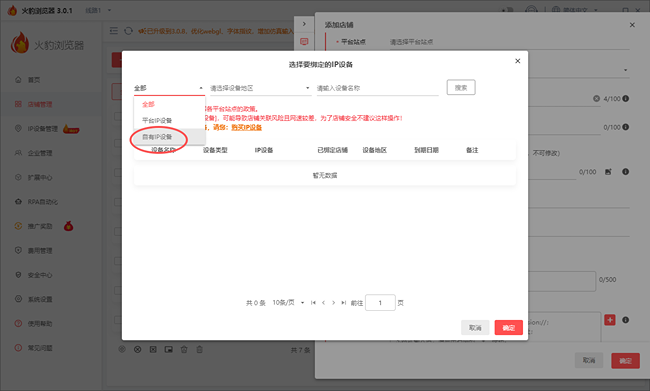Click 取消 in the 添加店铺 panel
This screenshot has height=391, width=650.
coord(589,360)
